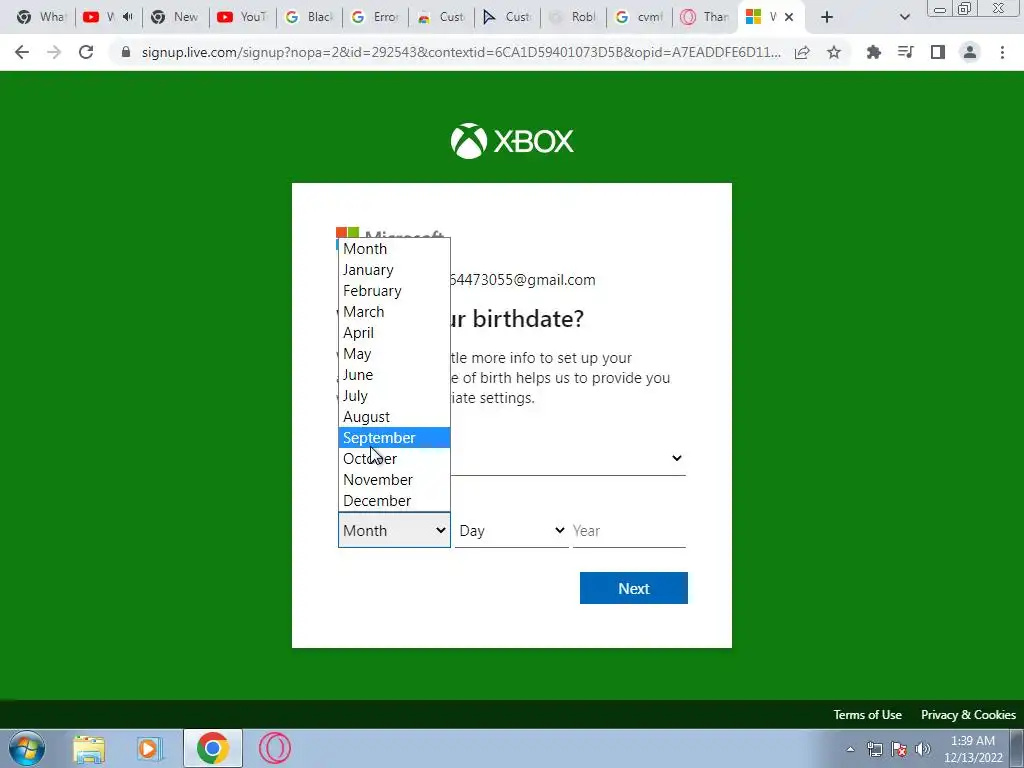This screenshot has width=1024, height=768.
Task: Switch to the first 'Wha' tab
Action: tap(40, 17)
